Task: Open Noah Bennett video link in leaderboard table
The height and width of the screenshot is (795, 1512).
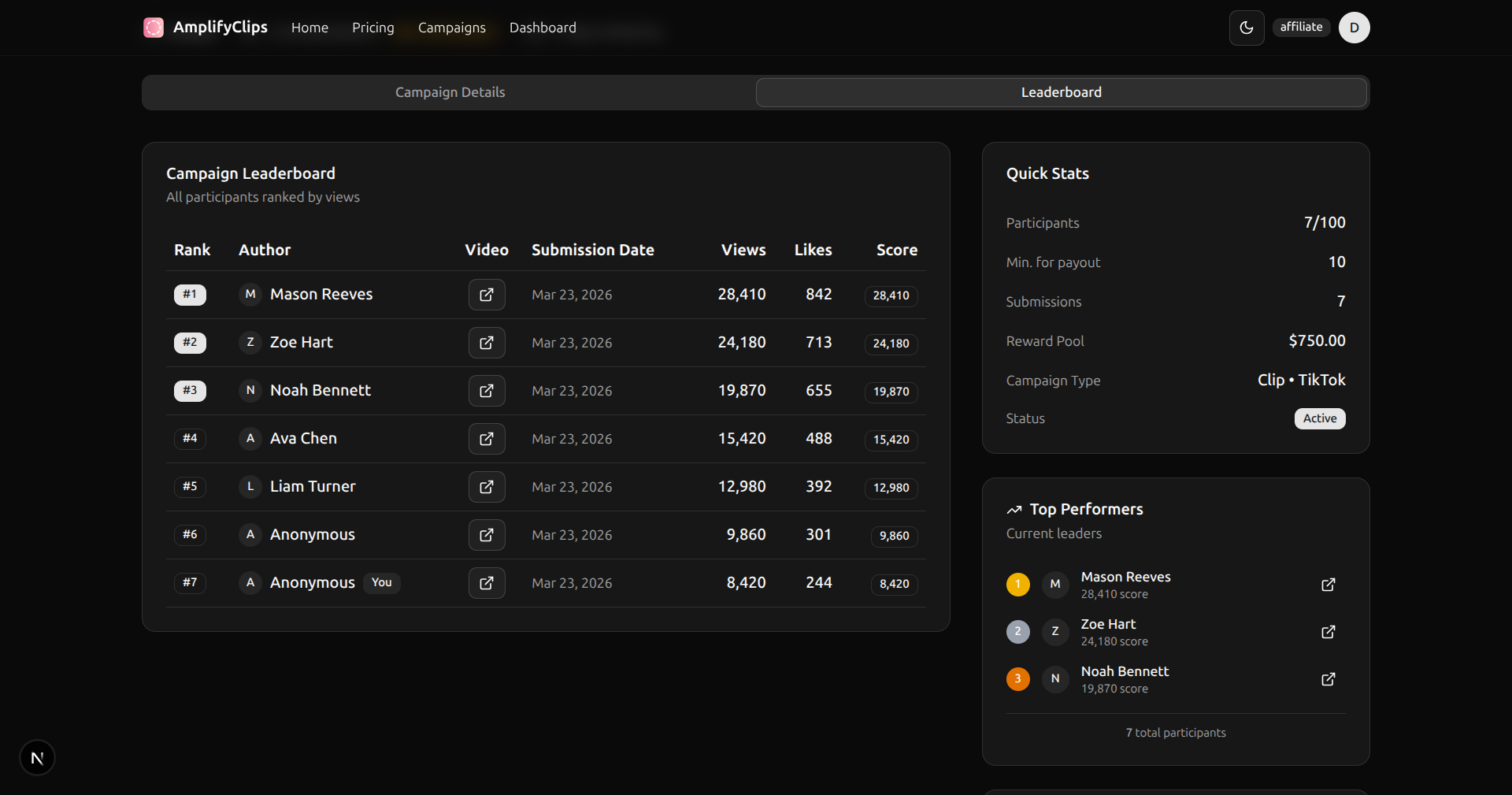Action: pyautogui.click(x=487, y=391)
